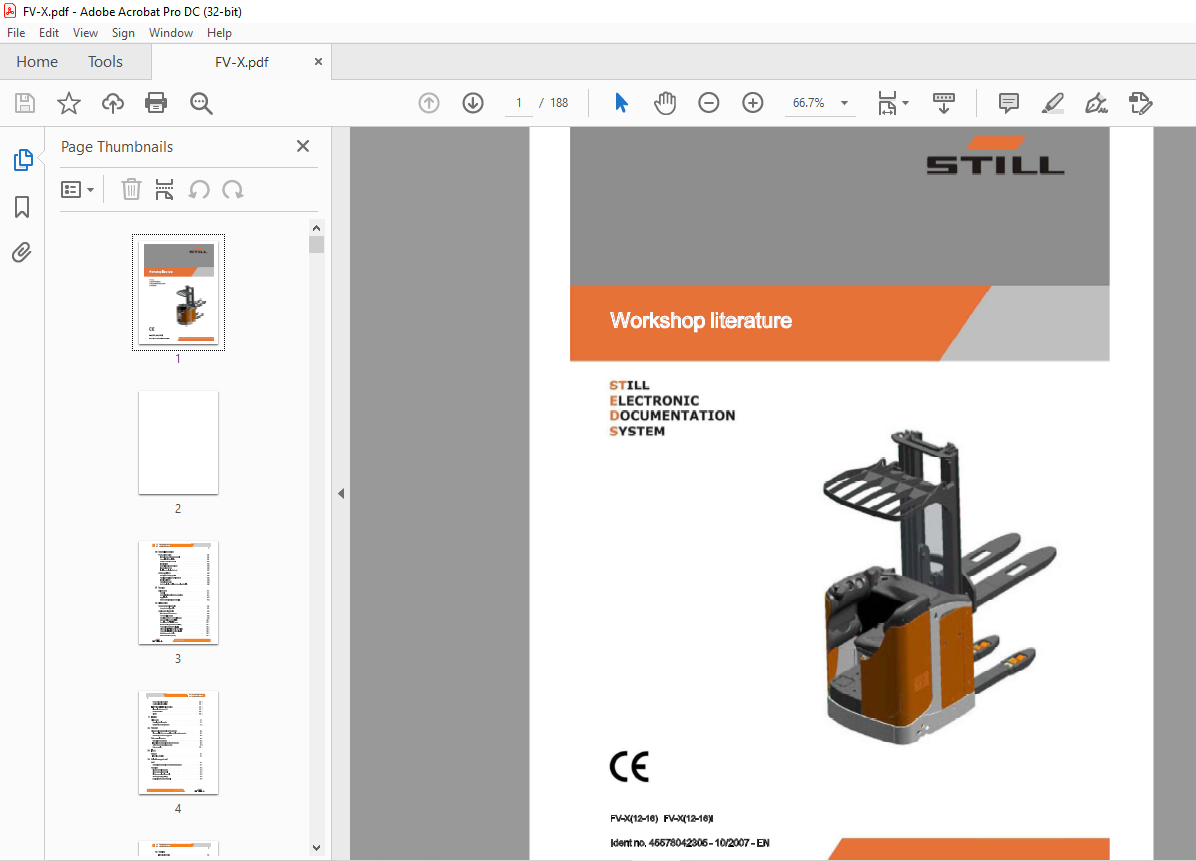1196x861 pixels.
Task: Open the insert page break scissors icon
Action: (164, 189)
